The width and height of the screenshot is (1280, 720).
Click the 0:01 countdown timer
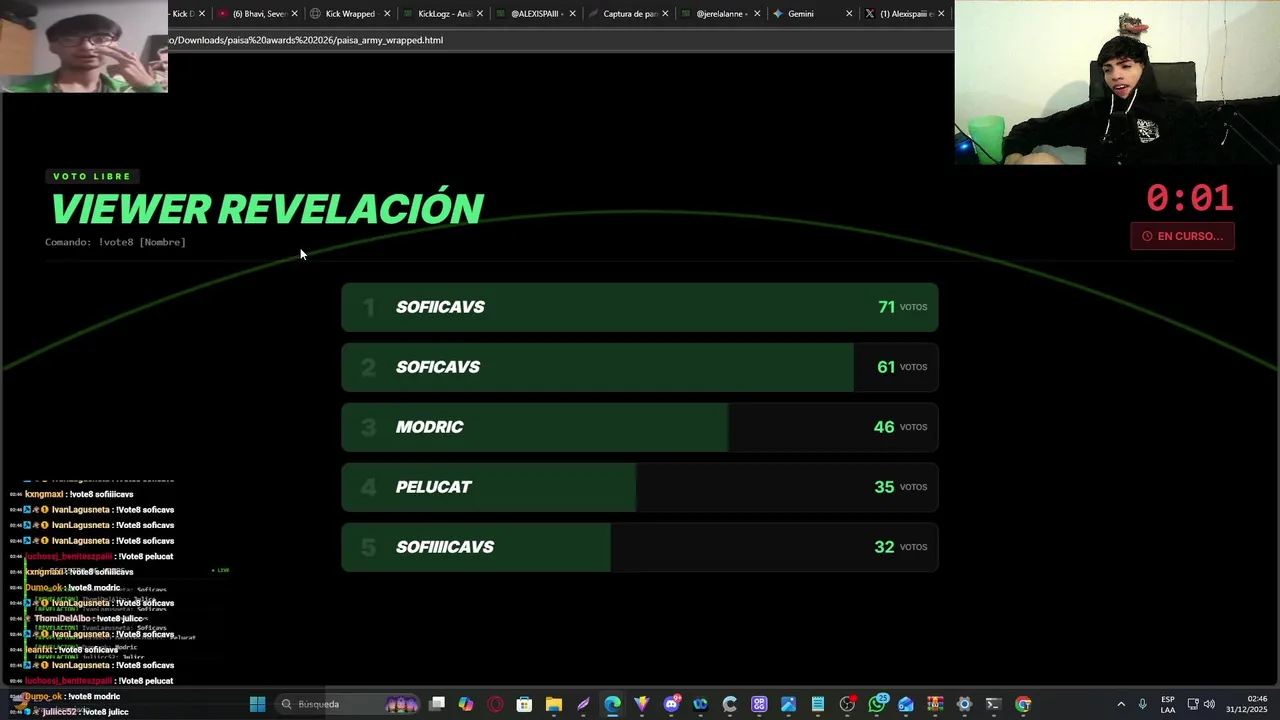tap(1189, 198)
